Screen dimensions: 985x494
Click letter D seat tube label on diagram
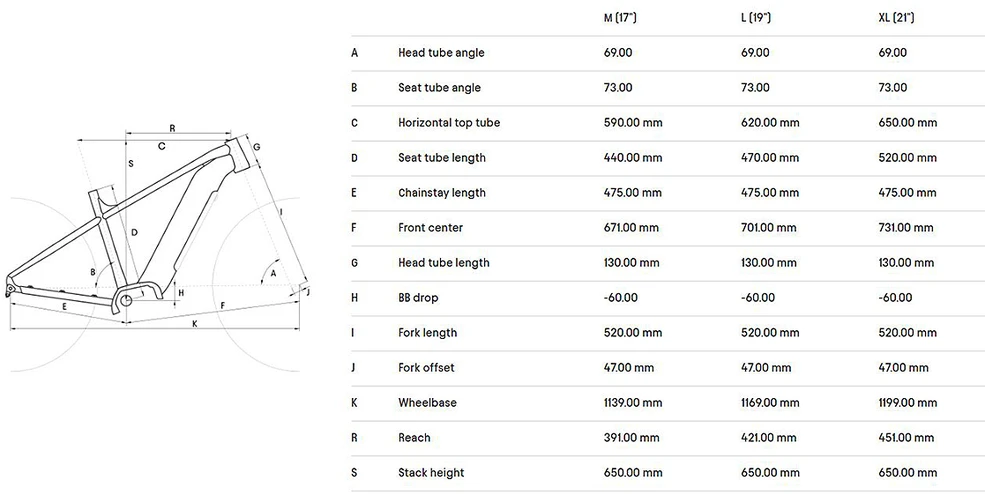[134, 233]
